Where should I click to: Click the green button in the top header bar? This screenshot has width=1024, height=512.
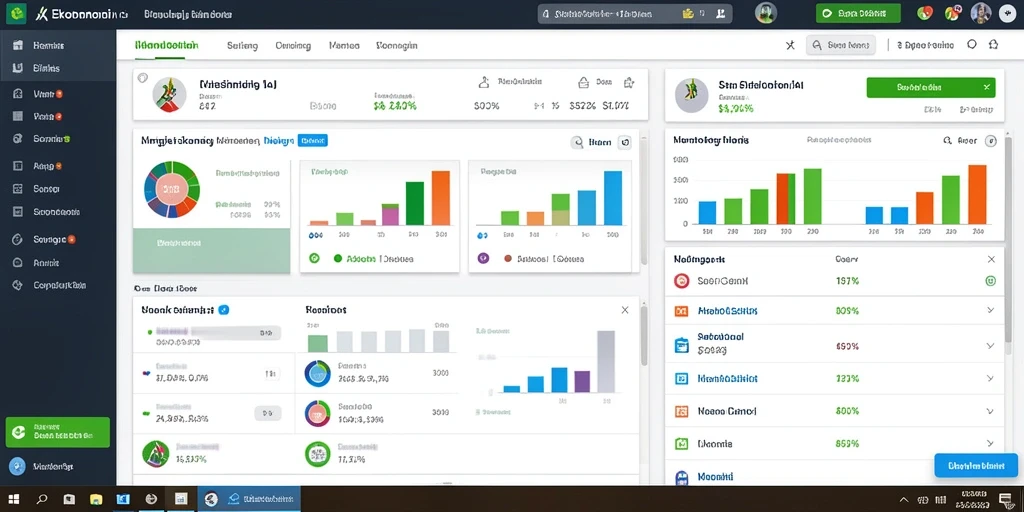tap(858, 13)
